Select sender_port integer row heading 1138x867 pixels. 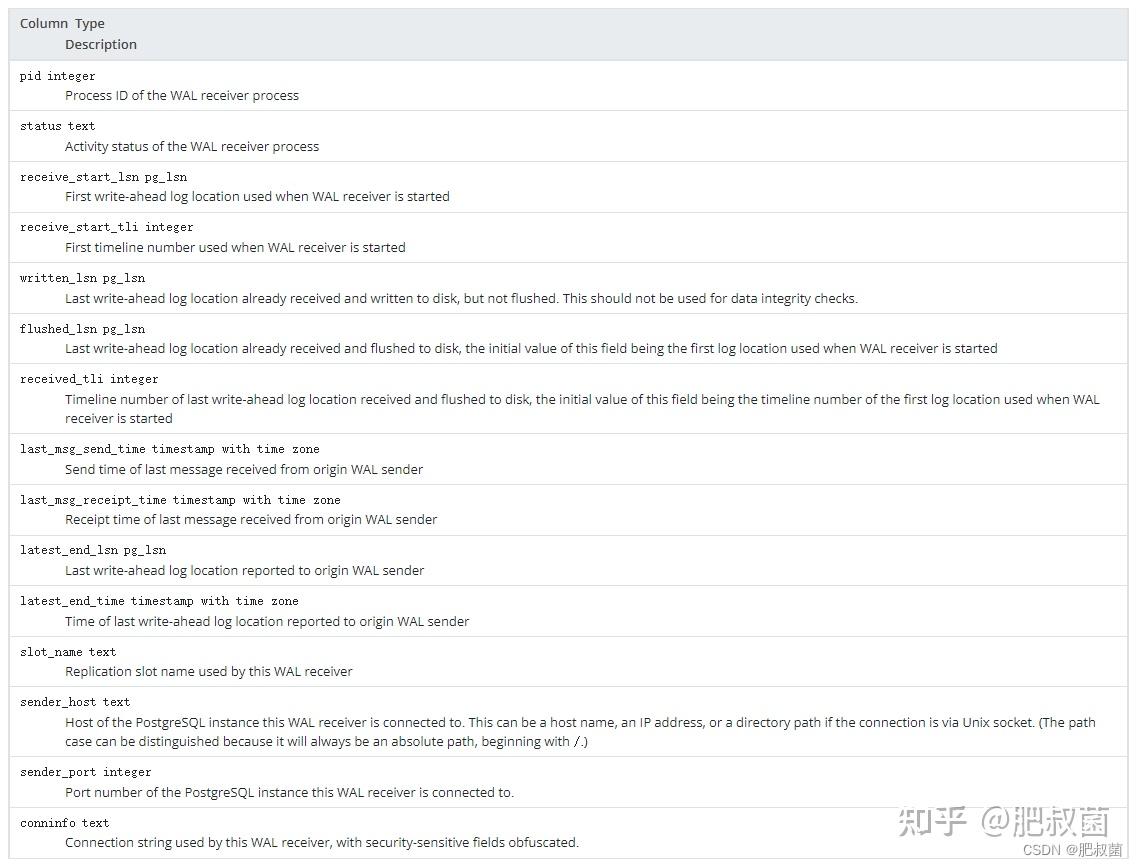[86, 772]
